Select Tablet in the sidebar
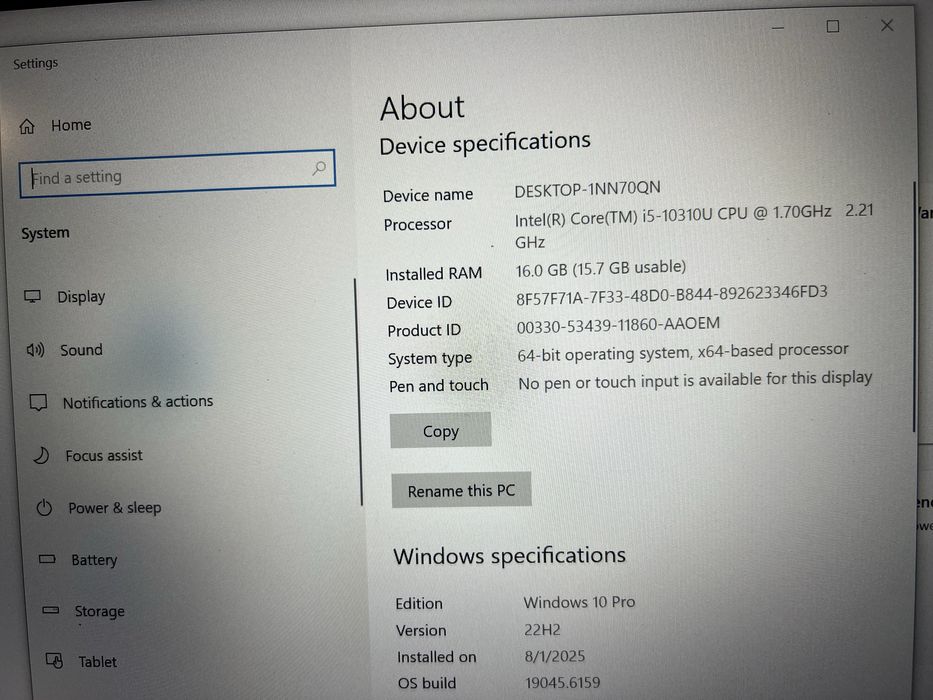This screenshot has width=933, height=700. (98, 661)
